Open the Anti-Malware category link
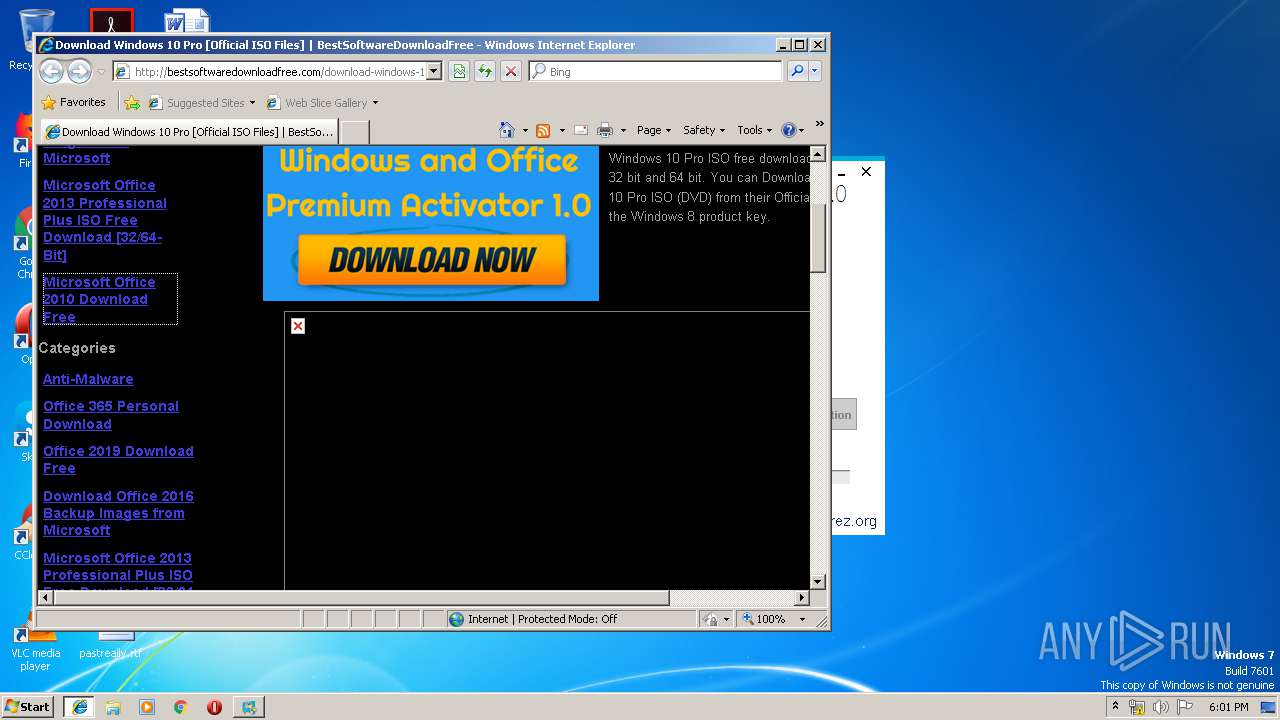This screenshot has height=720, width=1280. click(x=88, y=379)
